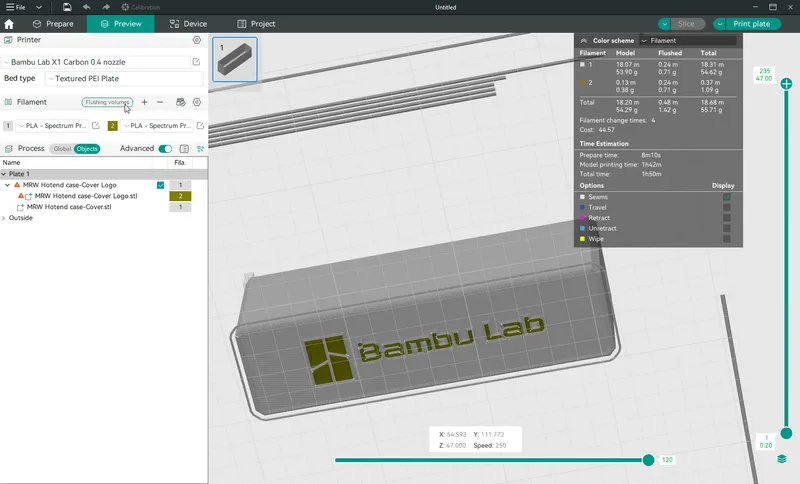
Task: Edit the Bambu Lab X1 Carbon printer preset
Action: [x=196, y=62]
